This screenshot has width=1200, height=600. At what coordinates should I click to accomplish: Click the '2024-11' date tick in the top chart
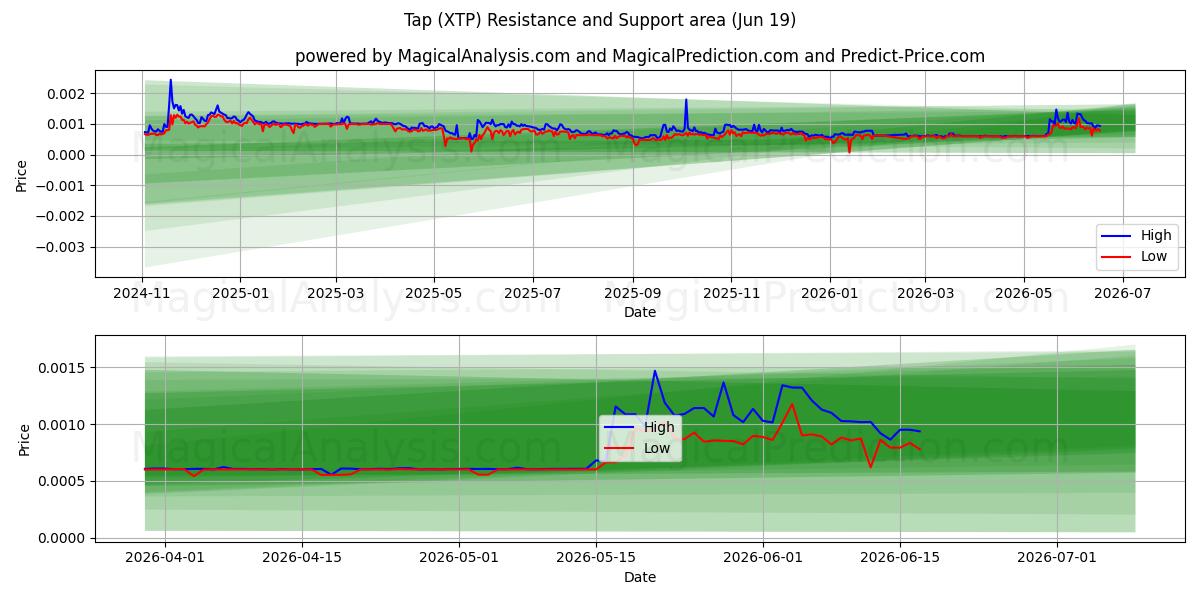point(142,295)
